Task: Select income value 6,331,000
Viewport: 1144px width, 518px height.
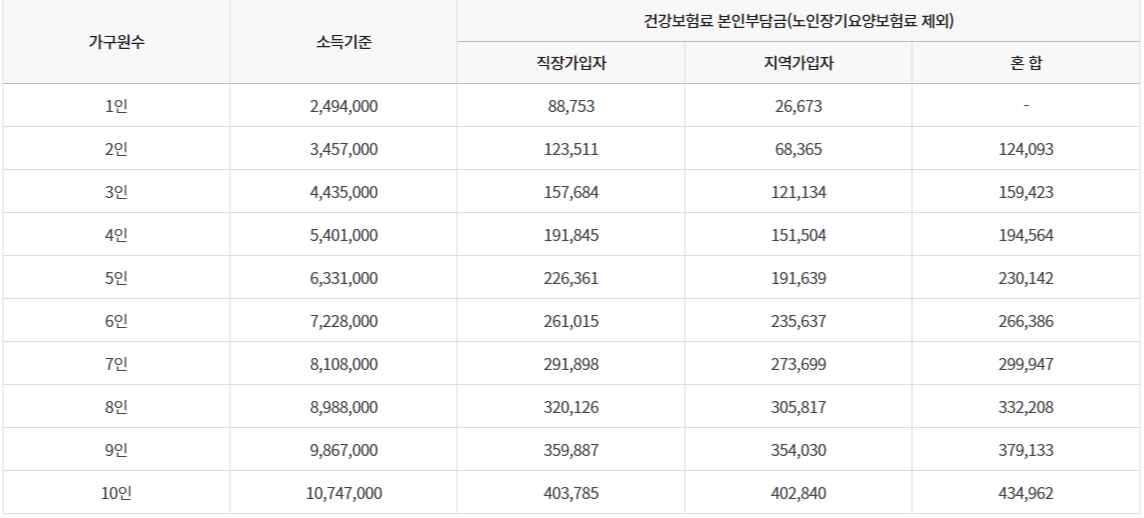Action: pyautogui.click(x=344, y=279)
